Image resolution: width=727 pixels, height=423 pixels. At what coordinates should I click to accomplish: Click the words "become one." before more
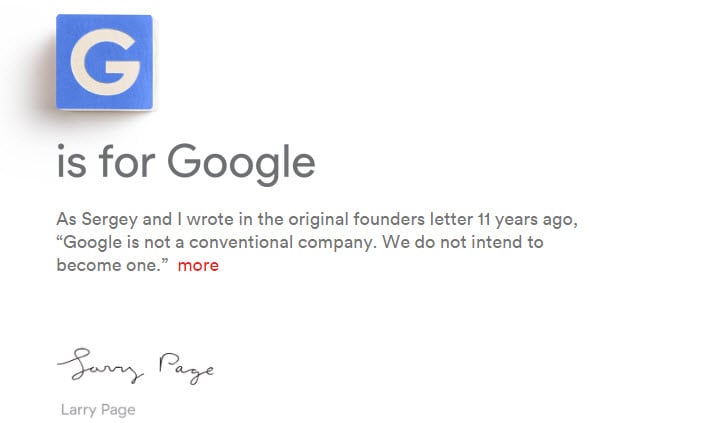click(x=112, y=265)
